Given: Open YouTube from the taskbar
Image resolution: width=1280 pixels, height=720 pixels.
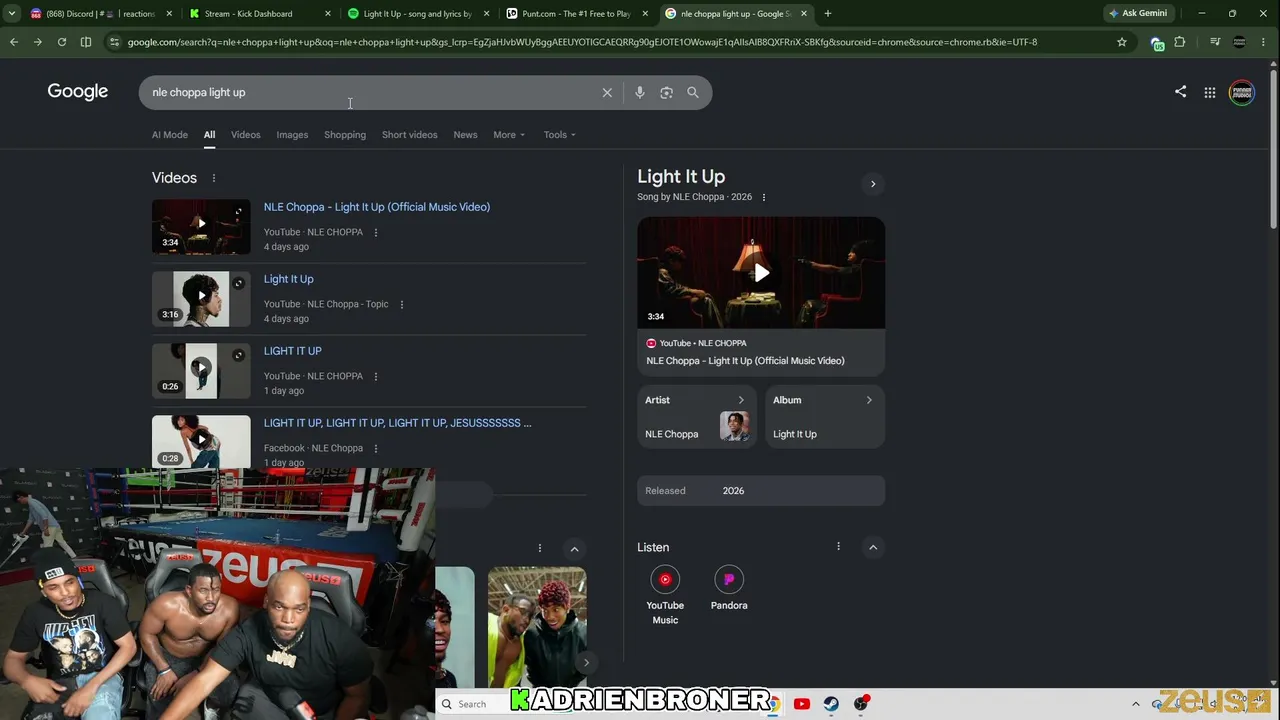Looking at the screenshot, I should (801, 704).
